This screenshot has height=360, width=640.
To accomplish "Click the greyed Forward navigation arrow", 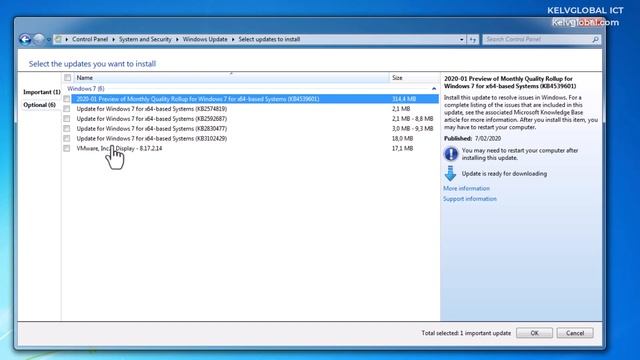I will click(39, 39).
